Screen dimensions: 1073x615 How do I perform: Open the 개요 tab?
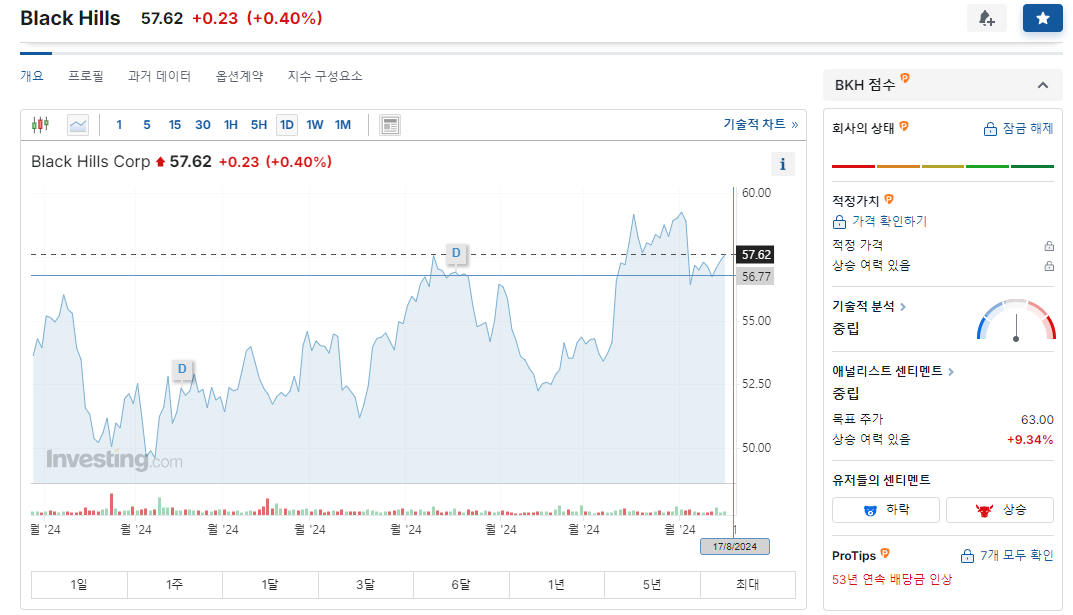(x=31, y=76)
